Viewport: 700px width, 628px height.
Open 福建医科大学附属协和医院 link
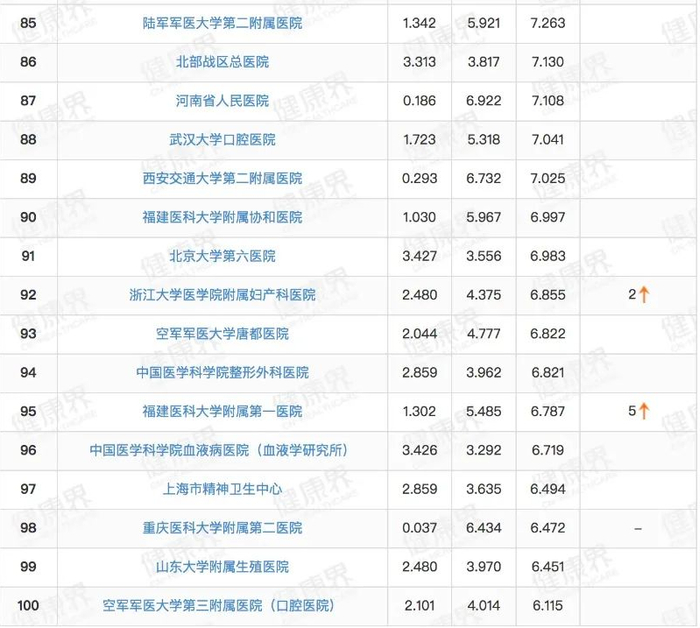(222, 217)
